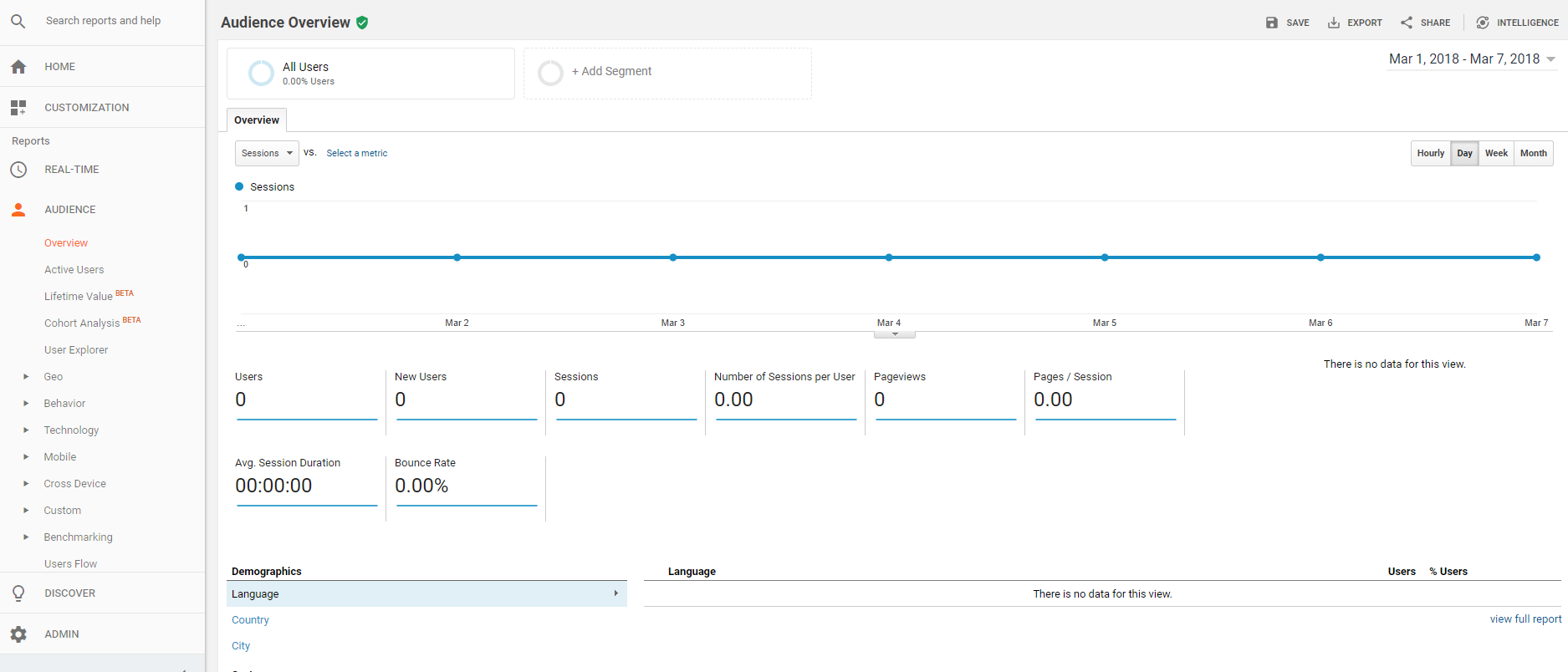The image size is (1568, 672).
Task: Open Home via house icon
Action: pos(18,67)
